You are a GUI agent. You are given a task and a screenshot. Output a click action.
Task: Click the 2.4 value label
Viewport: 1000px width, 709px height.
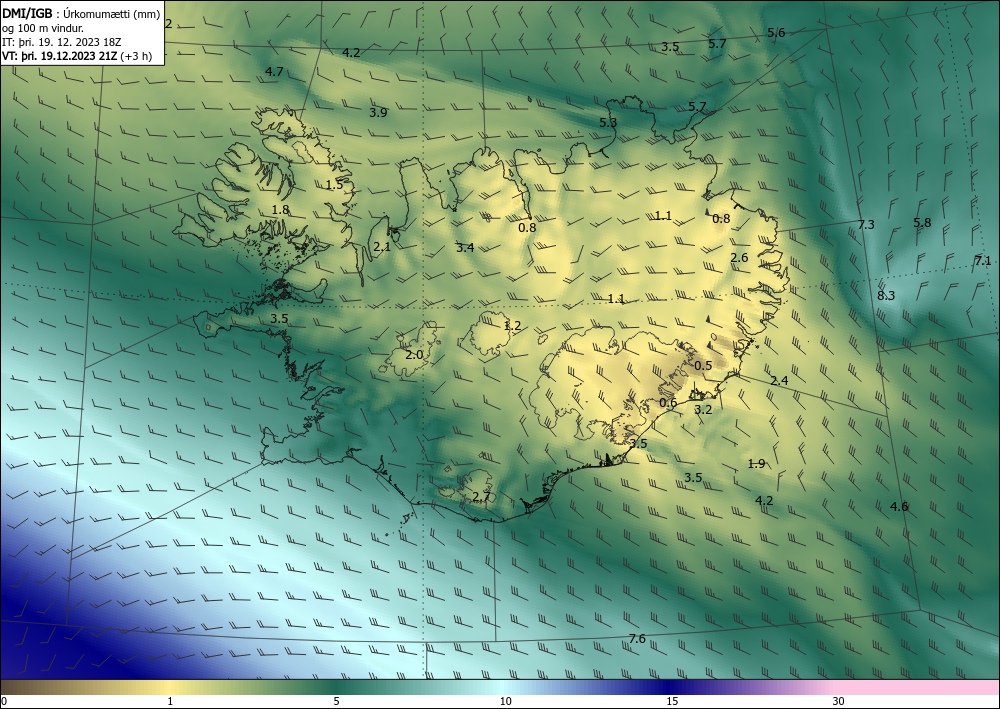[x=779, y=381]
